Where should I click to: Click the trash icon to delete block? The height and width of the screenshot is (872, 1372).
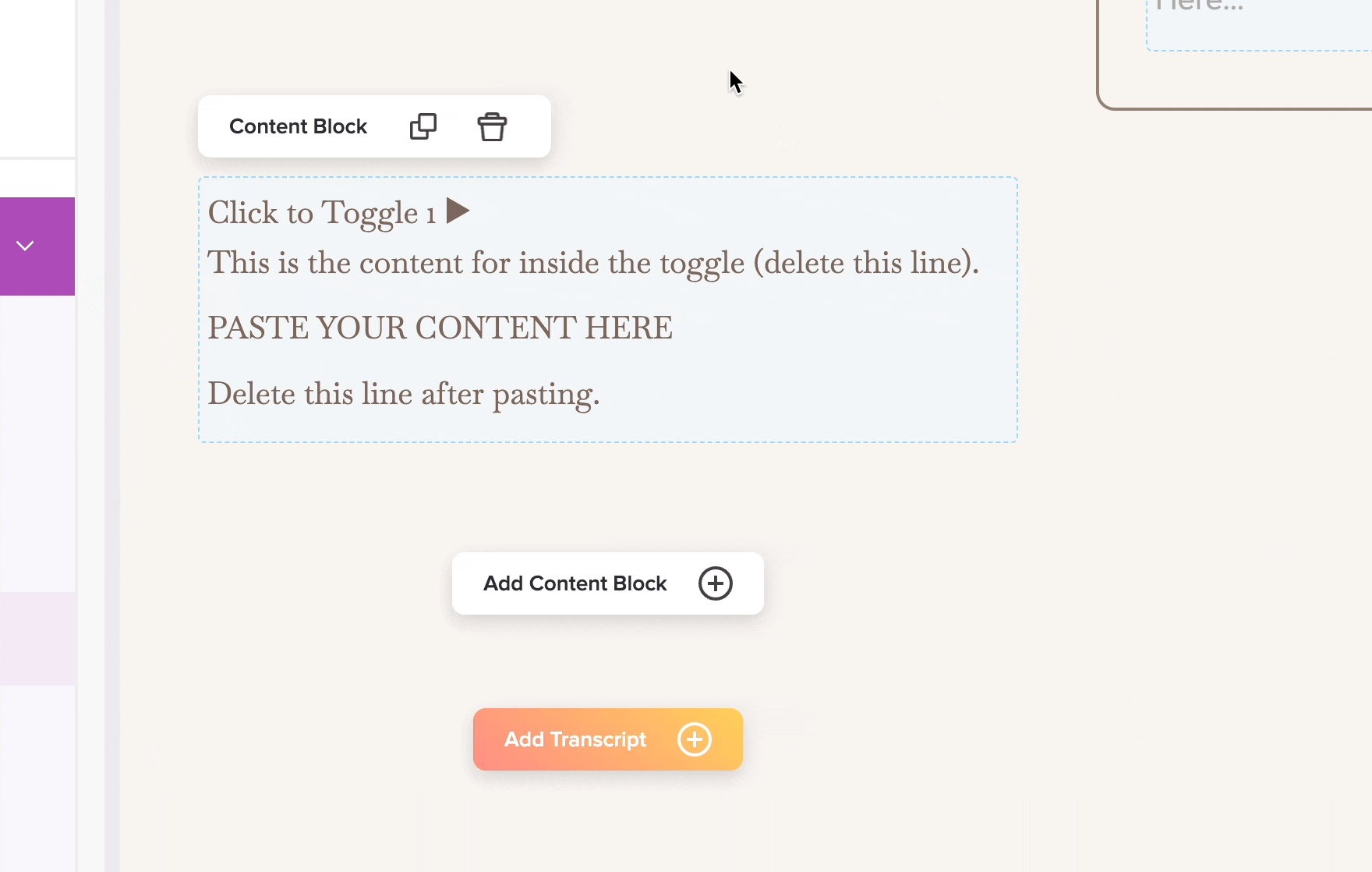pyautogui.click(x=492, y=126)
